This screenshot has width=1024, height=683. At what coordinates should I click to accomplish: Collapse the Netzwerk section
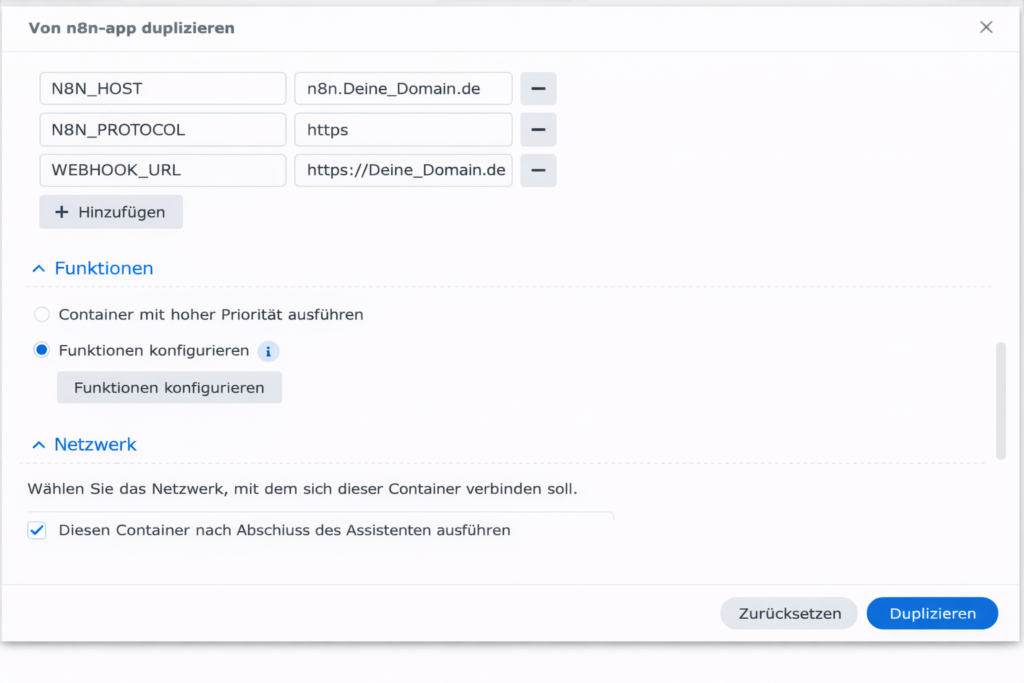pos(39,445)
